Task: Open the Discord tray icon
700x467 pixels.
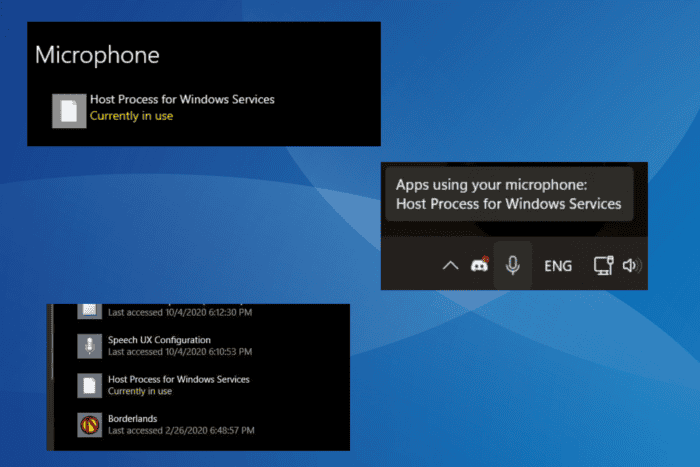Action: click(480, 264)
